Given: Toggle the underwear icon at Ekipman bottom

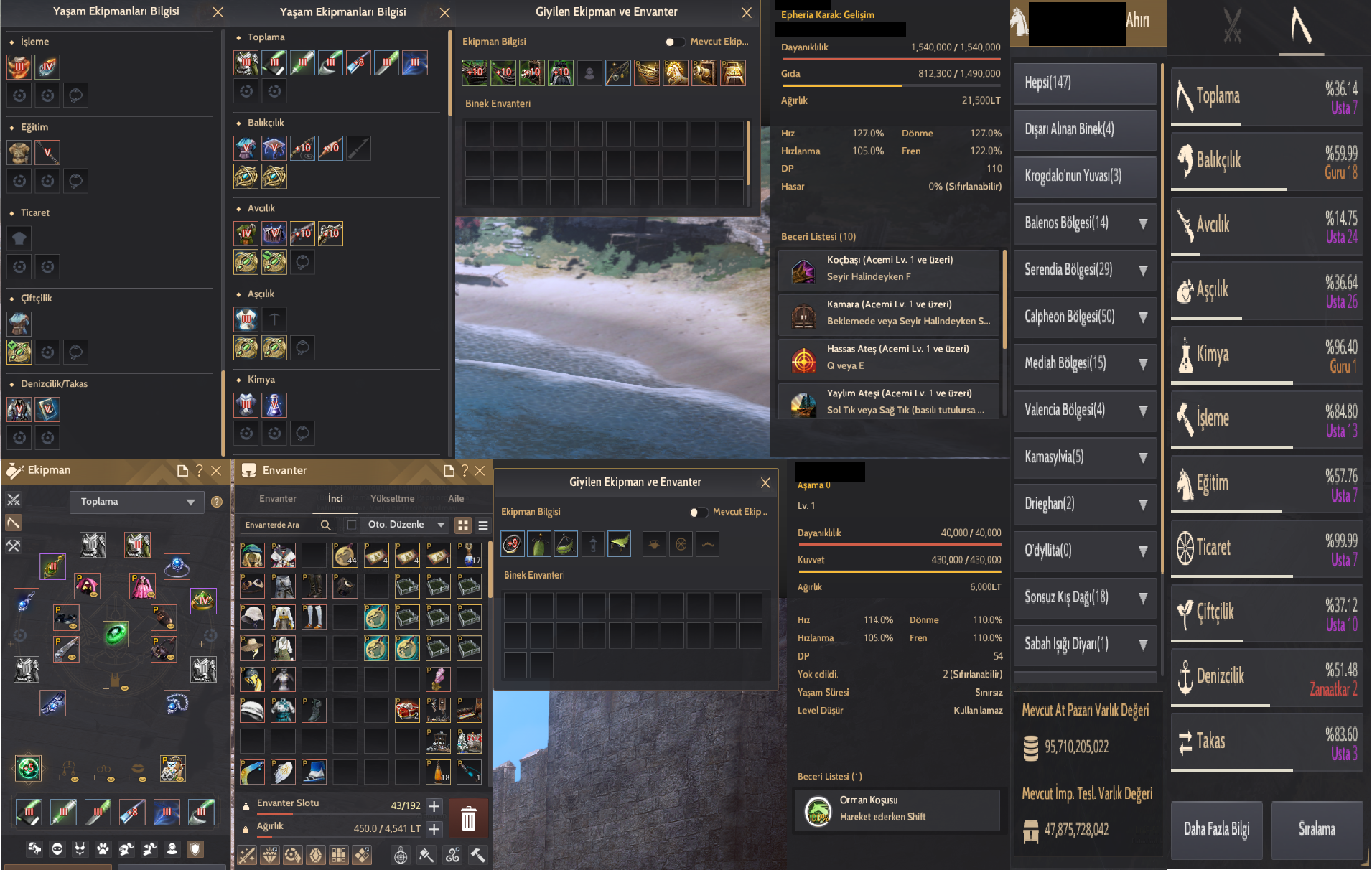Looking at the screenshot, I should pyautogui.click(x=80, y=849).
